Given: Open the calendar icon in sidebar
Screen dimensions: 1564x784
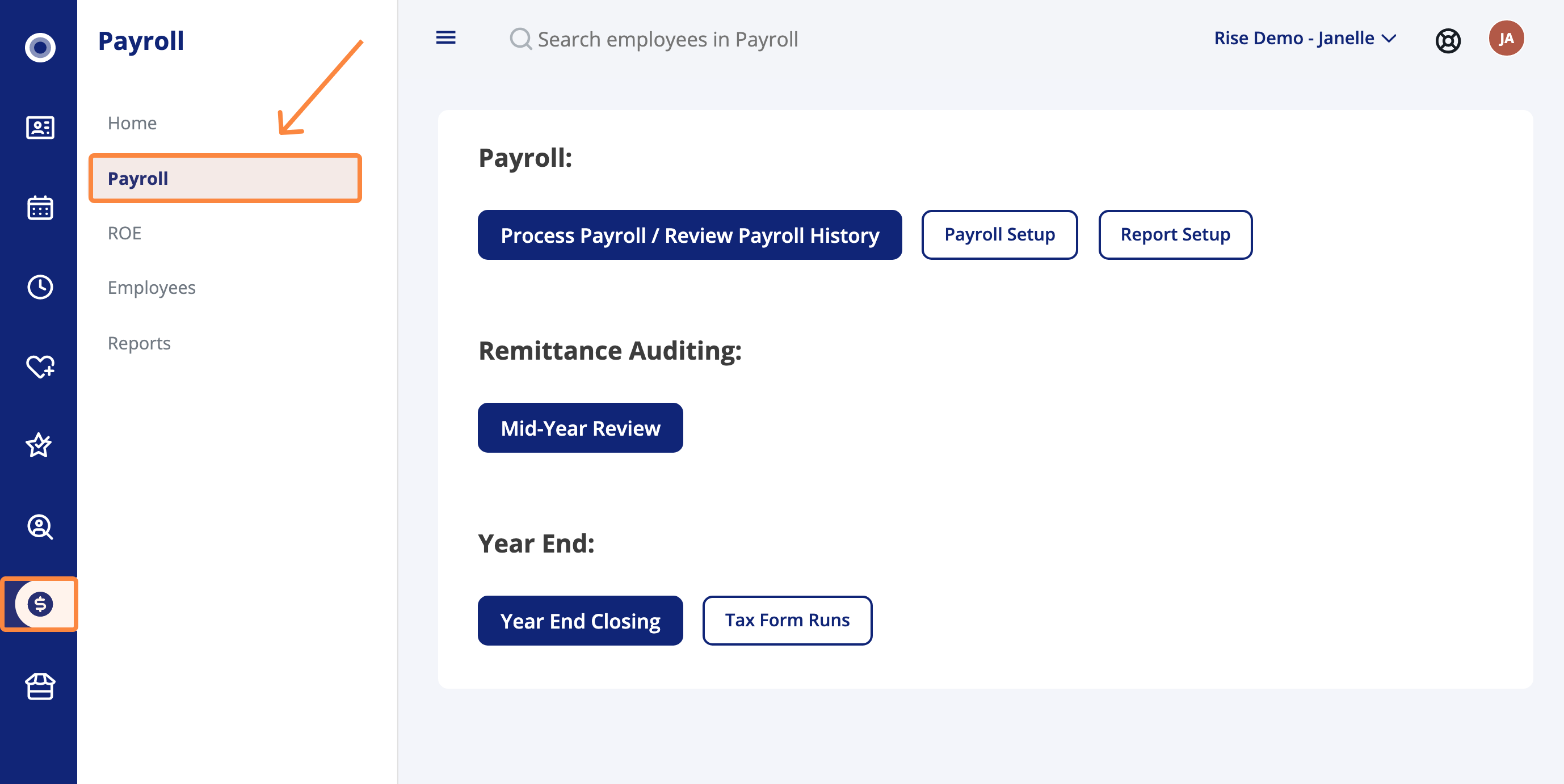Looking at the screenshot, I should [40, 208].
